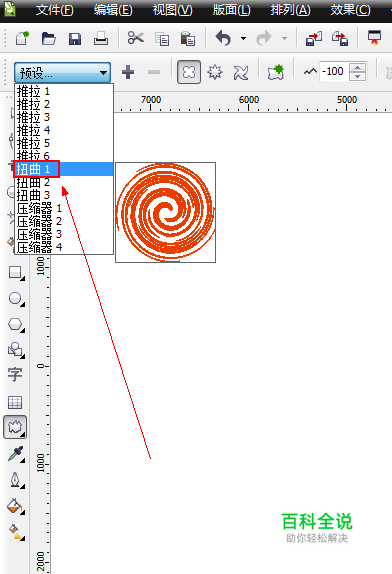Select the Ellipse tool
This screenshot has width=392, height=574.
pos(16,299)
